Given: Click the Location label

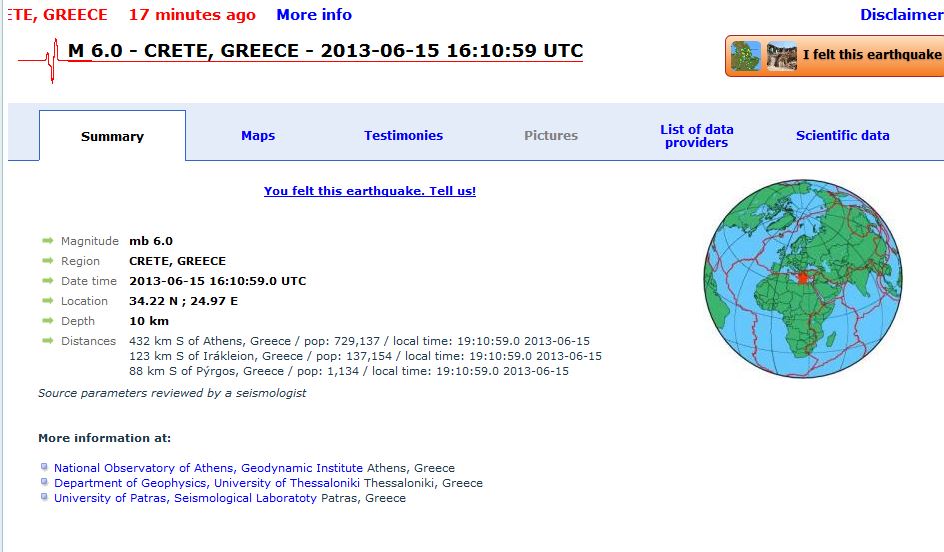Looking at the screenshot, I should [84, 300].
